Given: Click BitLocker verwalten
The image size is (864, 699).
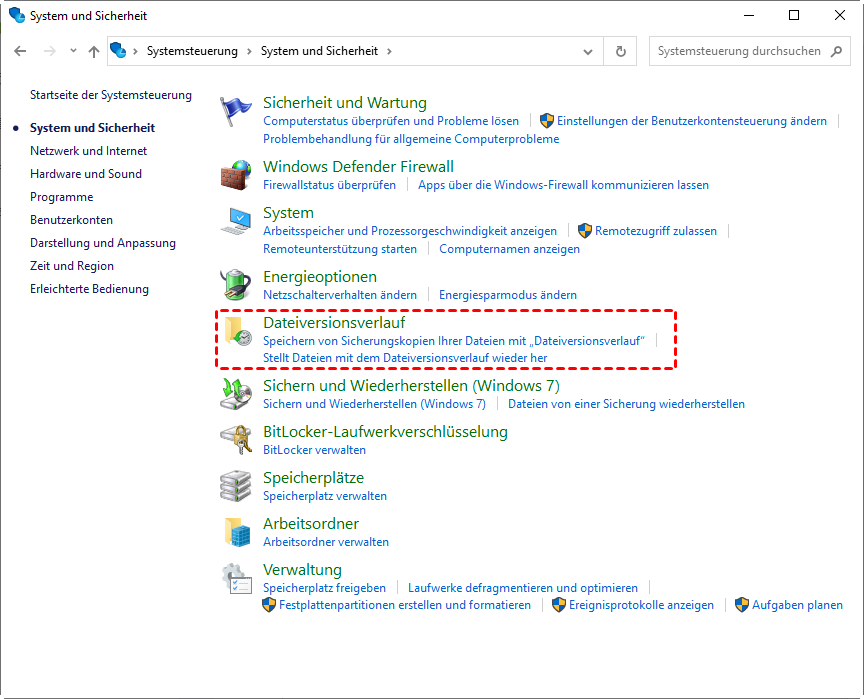Looking at the screenshot, I should (x=314, y=450).
